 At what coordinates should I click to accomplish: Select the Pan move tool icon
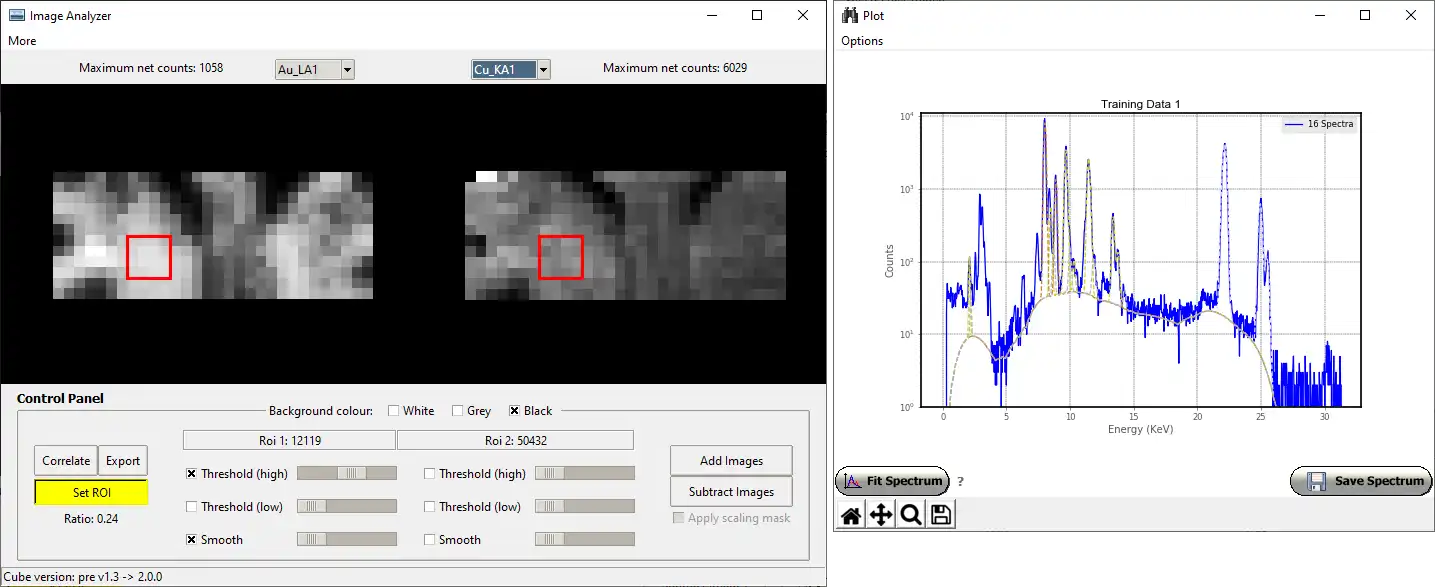[881, 515]
